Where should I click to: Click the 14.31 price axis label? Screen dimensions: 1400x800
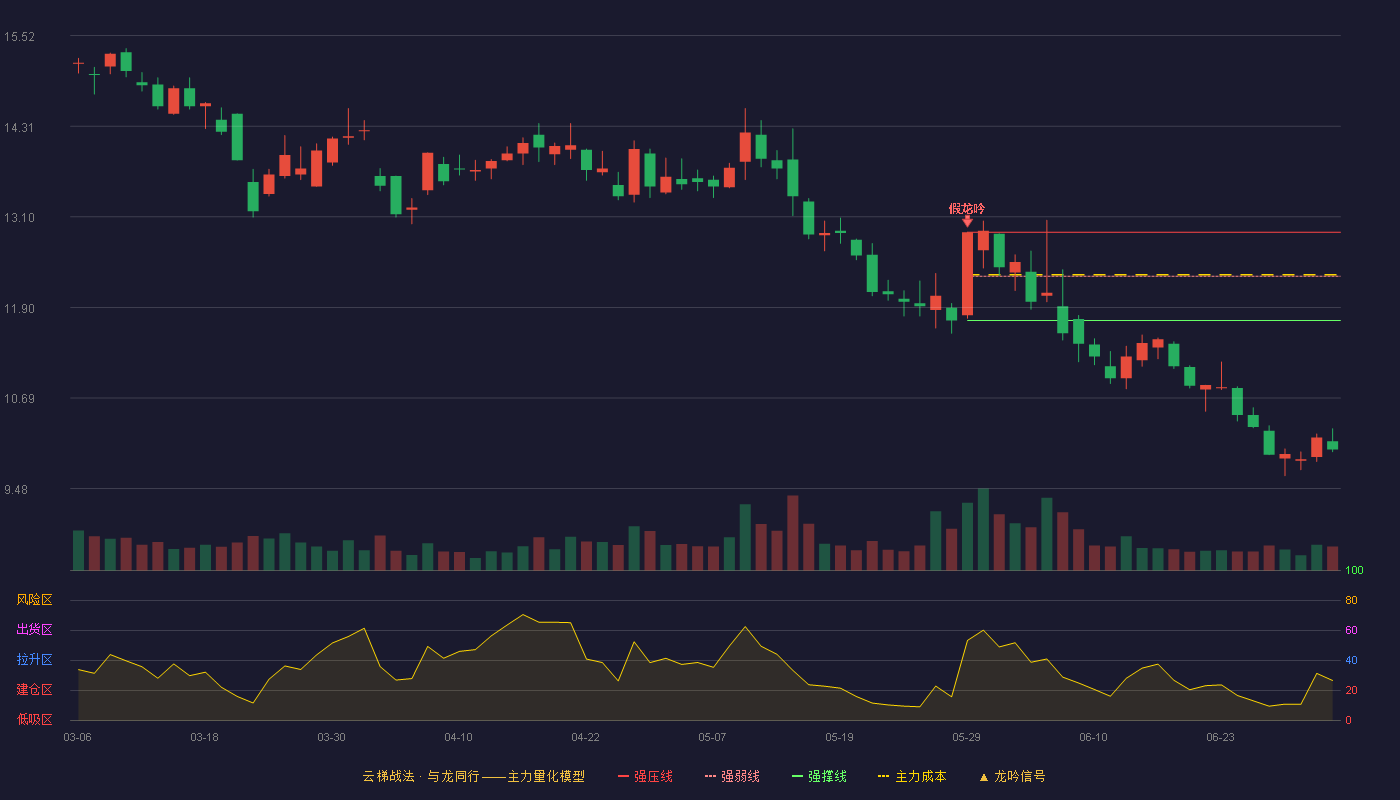point(19,127)
